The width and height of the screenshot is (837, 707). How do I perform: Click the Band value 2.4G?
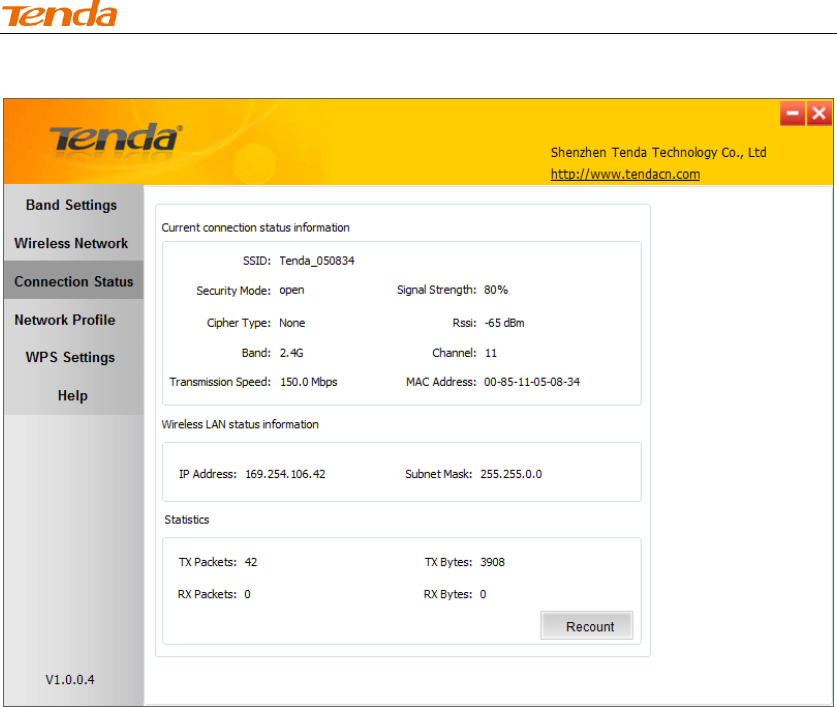coord(291,353)
